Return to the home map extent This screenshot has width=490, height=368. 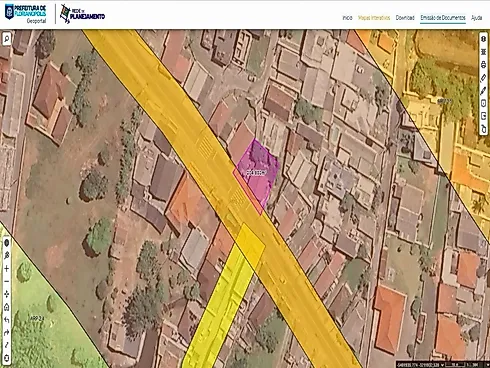coord(6,307)
